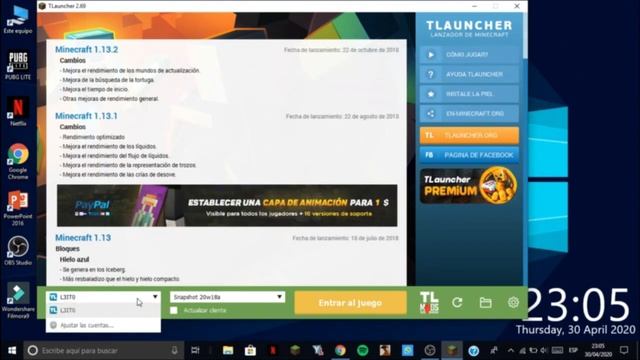This screenshot has height=360, width=640.
Task: Open the Snapshot 20w18a version dropdown
Action: 227,297
